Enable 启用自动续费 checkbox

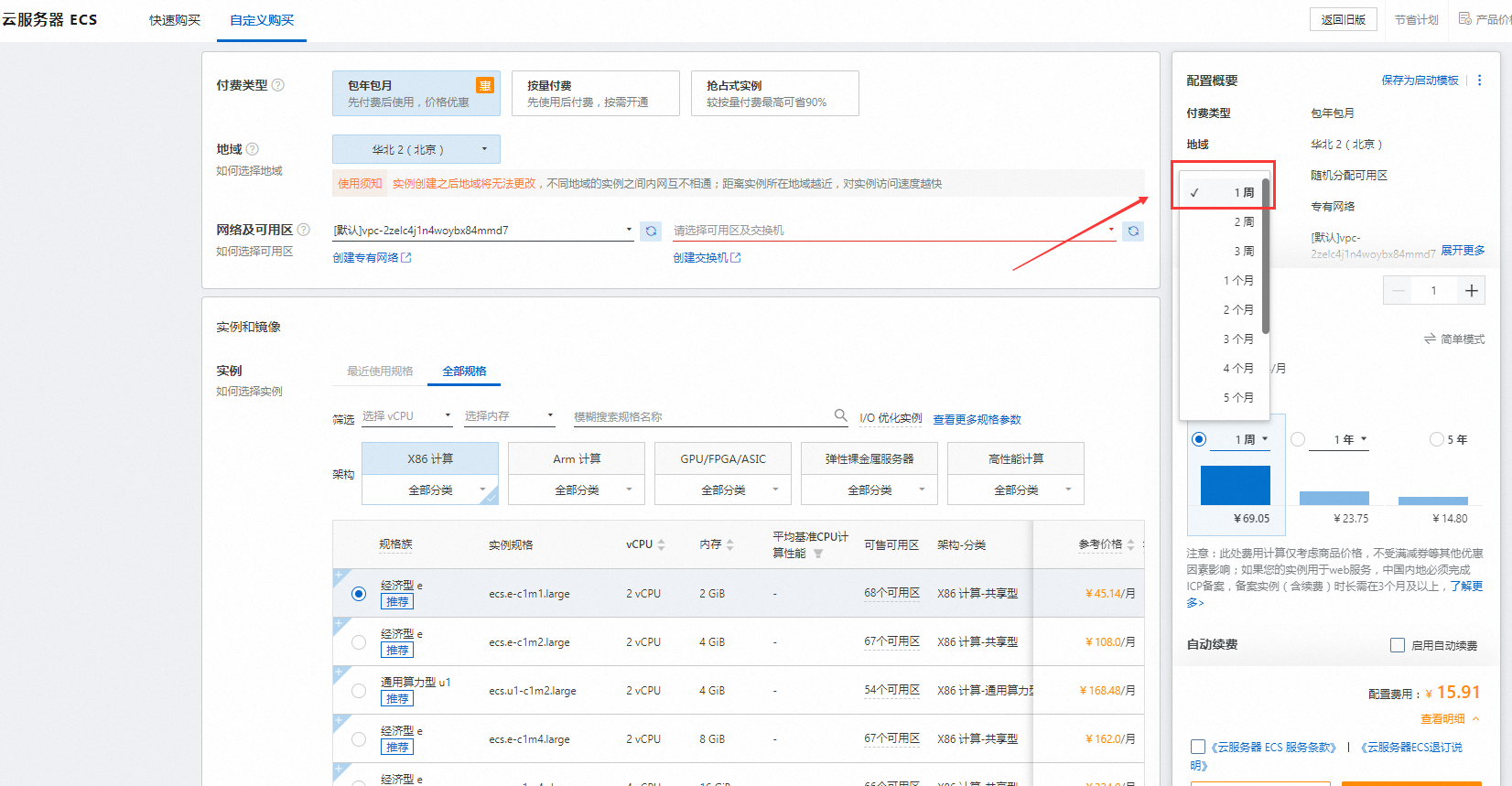[x=1398, y=645]
